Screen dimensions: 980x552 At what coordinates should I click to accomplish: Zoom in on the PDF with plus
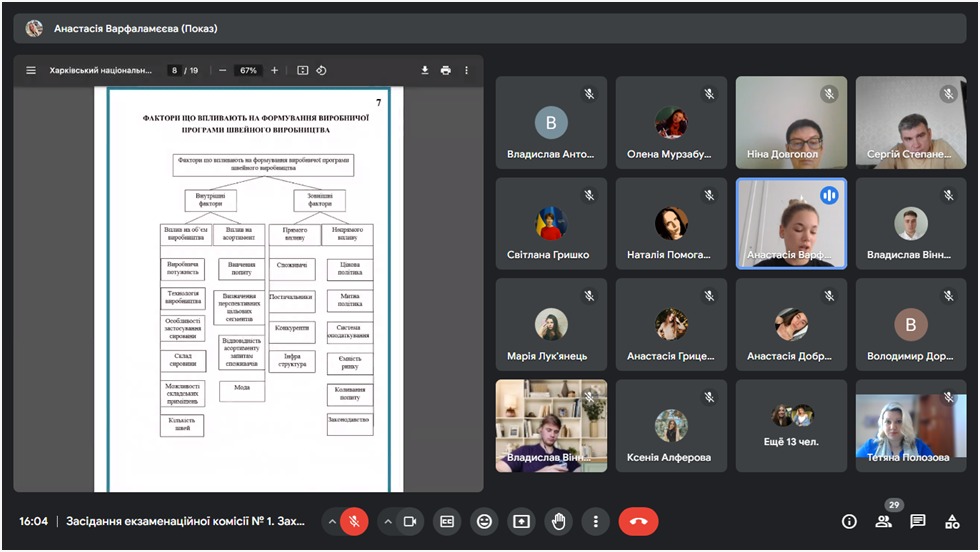tap(275, 71)
